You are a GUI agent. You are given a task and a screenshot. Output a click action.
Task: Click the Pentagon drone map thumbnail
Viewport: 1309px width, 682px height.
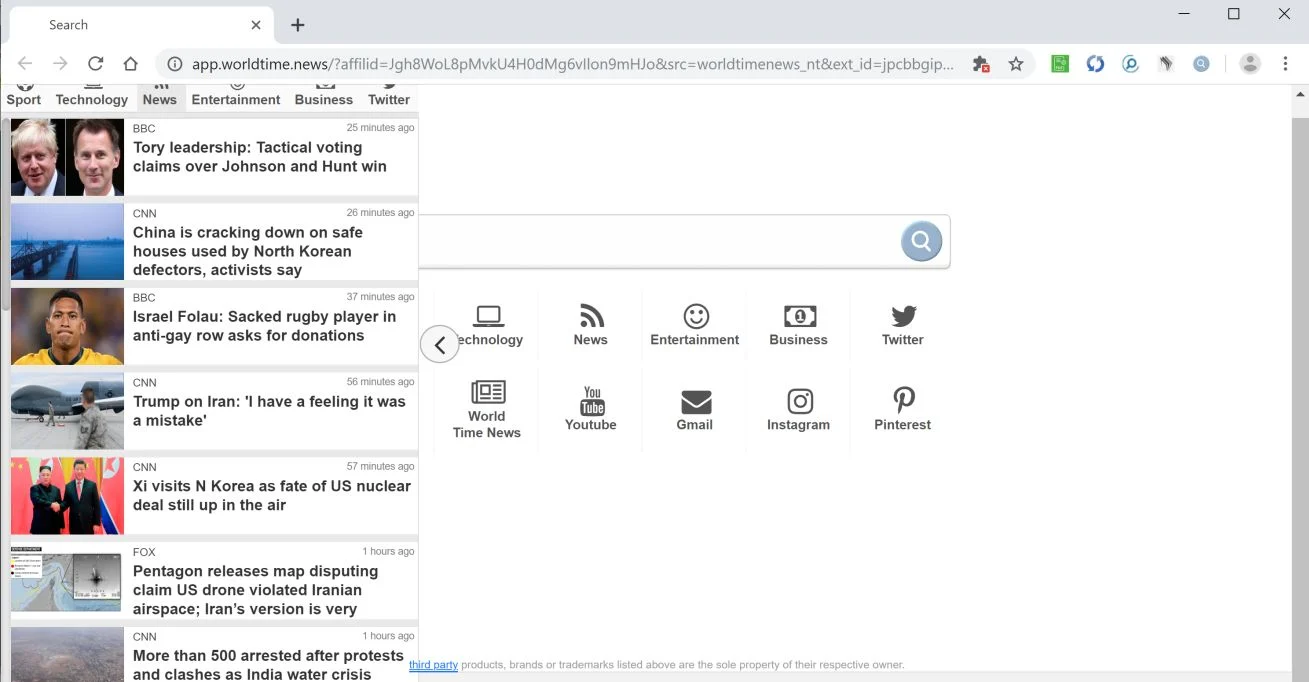click(67, 580)
